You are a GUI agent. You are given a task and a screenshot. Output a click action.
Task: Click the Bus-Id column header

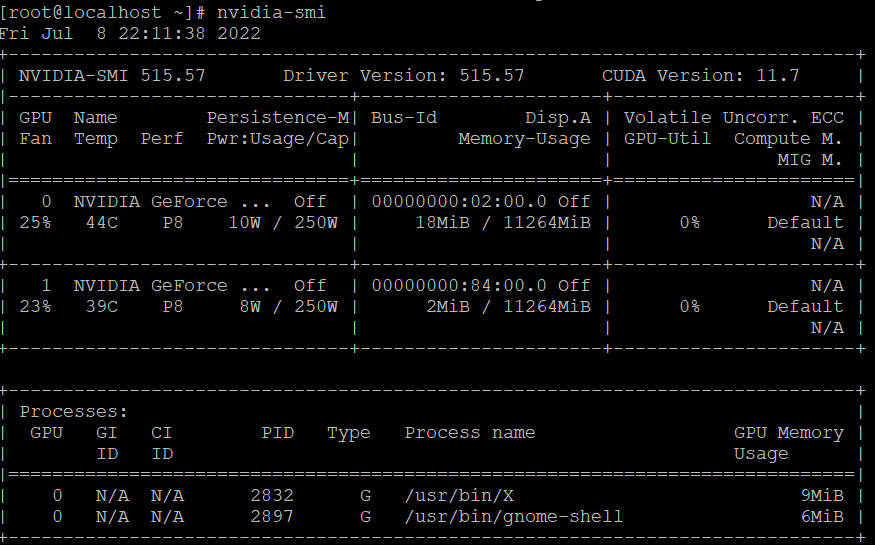(403, 117)
